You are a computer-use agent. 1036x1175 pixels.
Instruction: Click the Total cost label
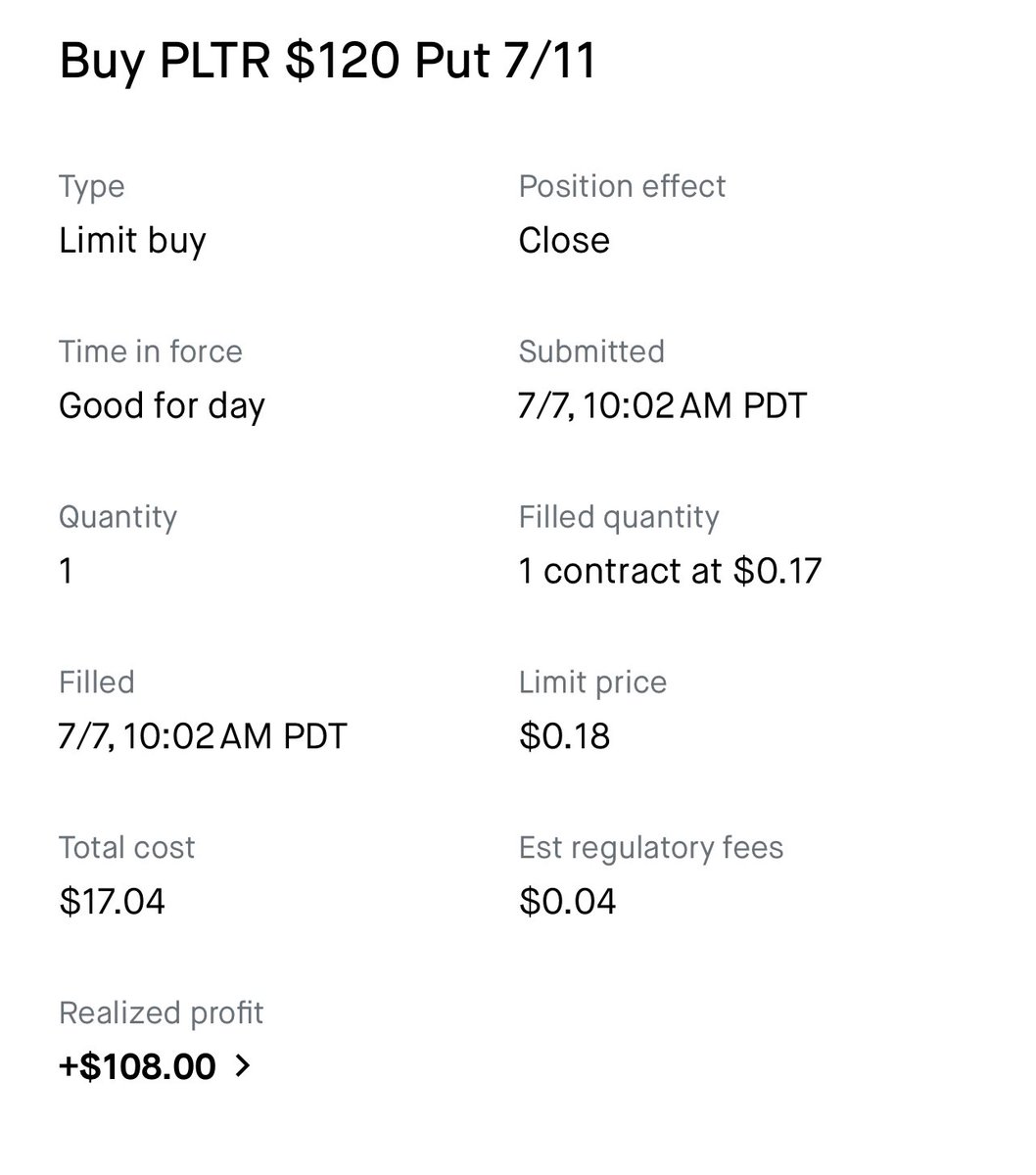(x=127, y=847)
